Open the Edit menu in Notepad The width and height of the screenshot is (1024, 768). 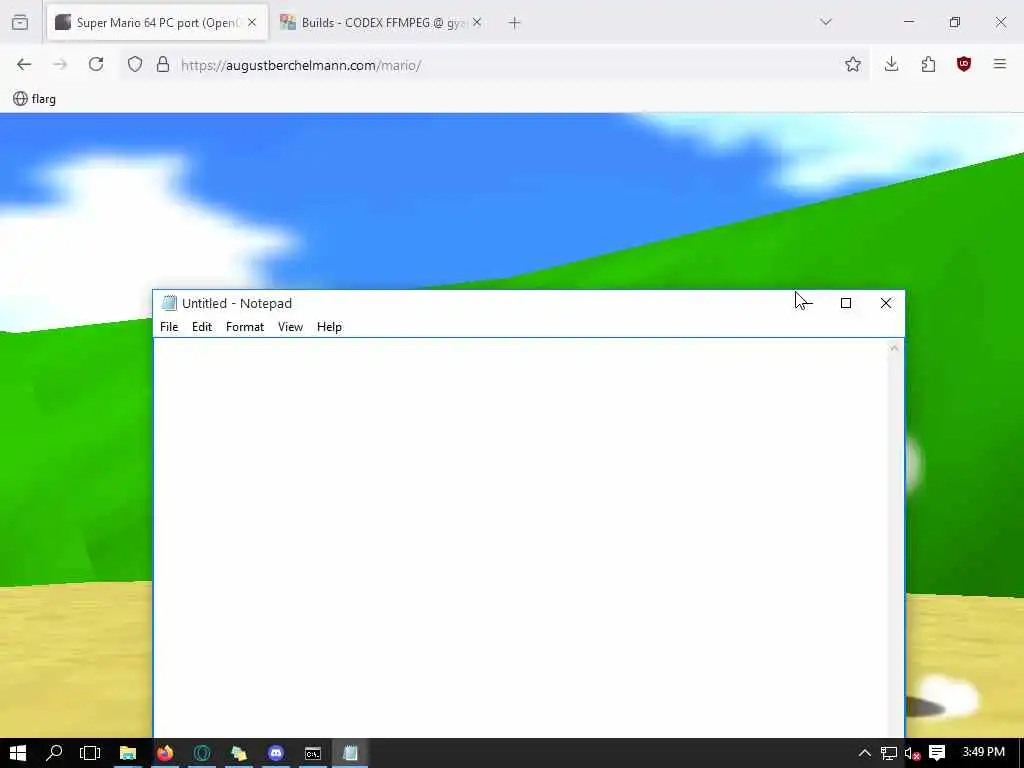pyautogui.click(x=202, y=327)
